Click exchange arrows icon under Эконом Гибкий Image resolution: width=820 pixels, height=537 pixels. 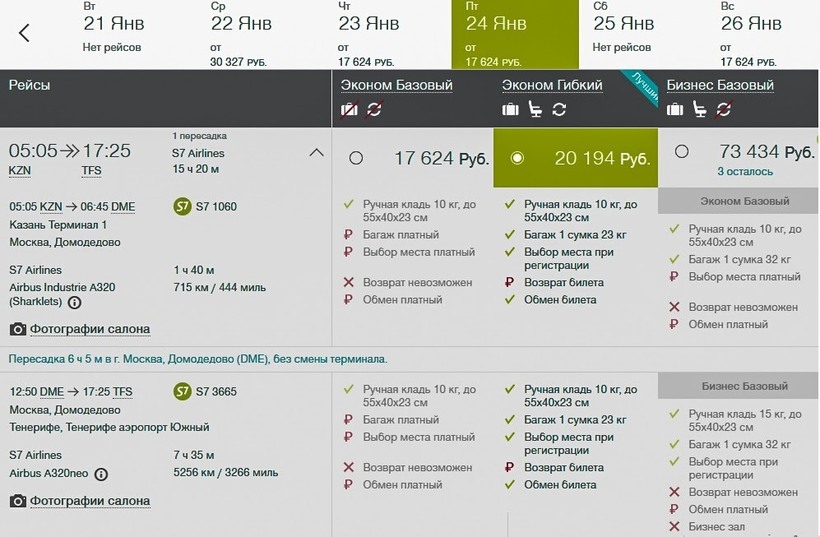click(559, 109)
